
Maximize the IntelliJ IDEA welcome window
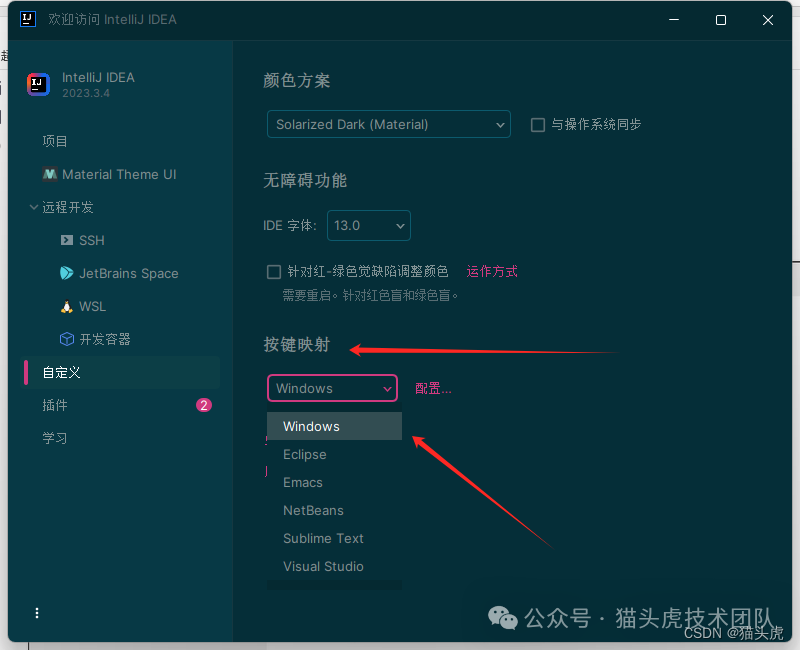[x=721, y=20]
